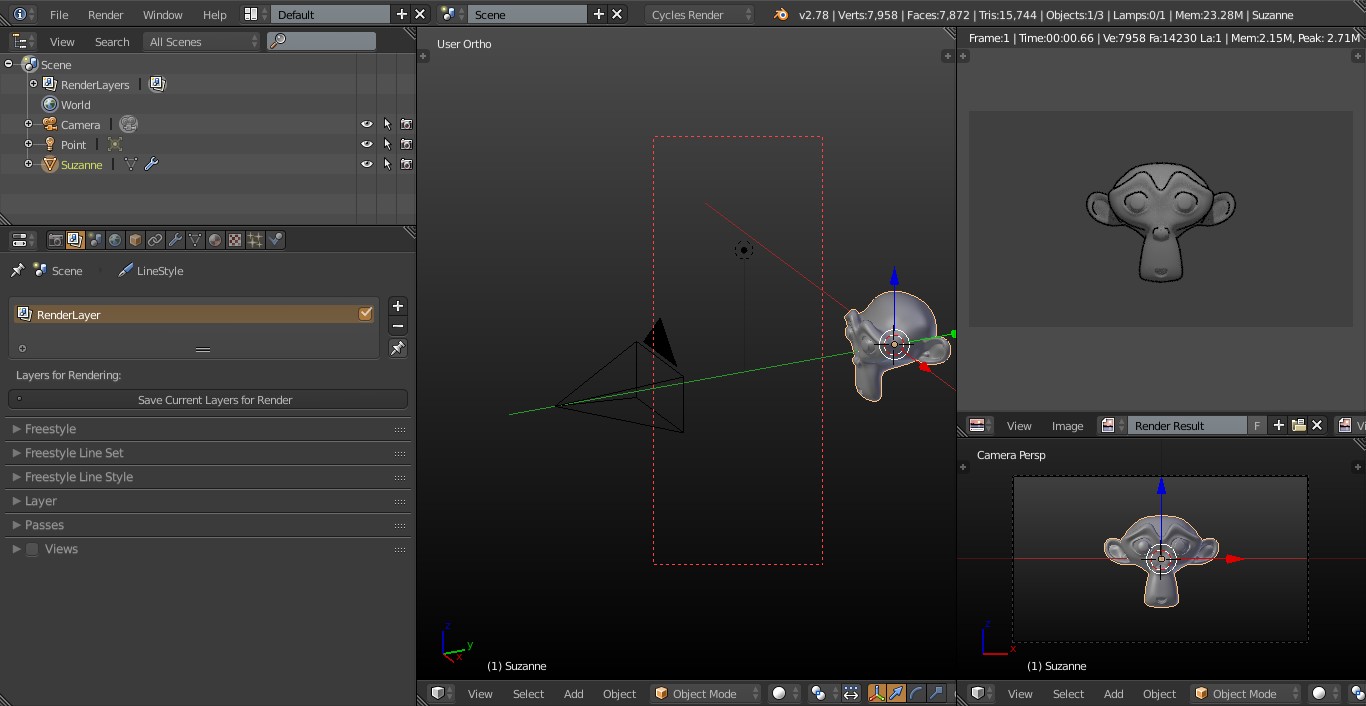Enable the Views panel checkbox
1366x706 pixels.
[x=32, y=549]
